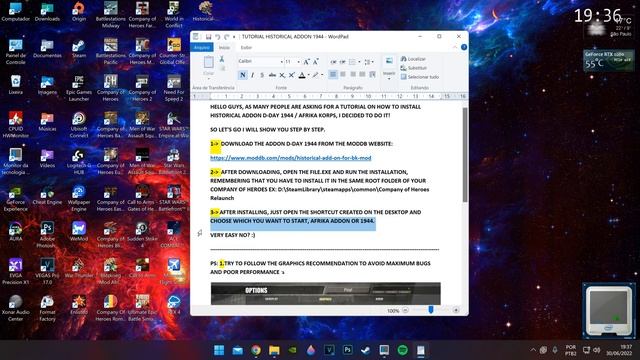The height and width of the screenshot is (360, 640).
Task: Open the Arquivo menu tab
Action: coord(202,47)
